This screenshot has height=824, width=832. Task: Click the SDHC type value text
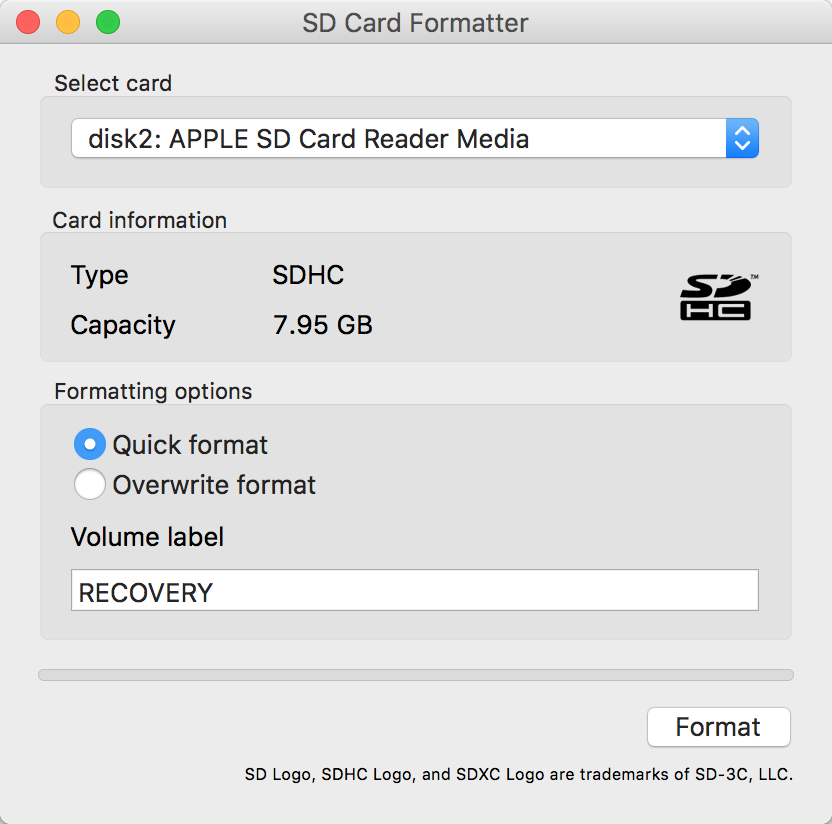tap(308, 275)
